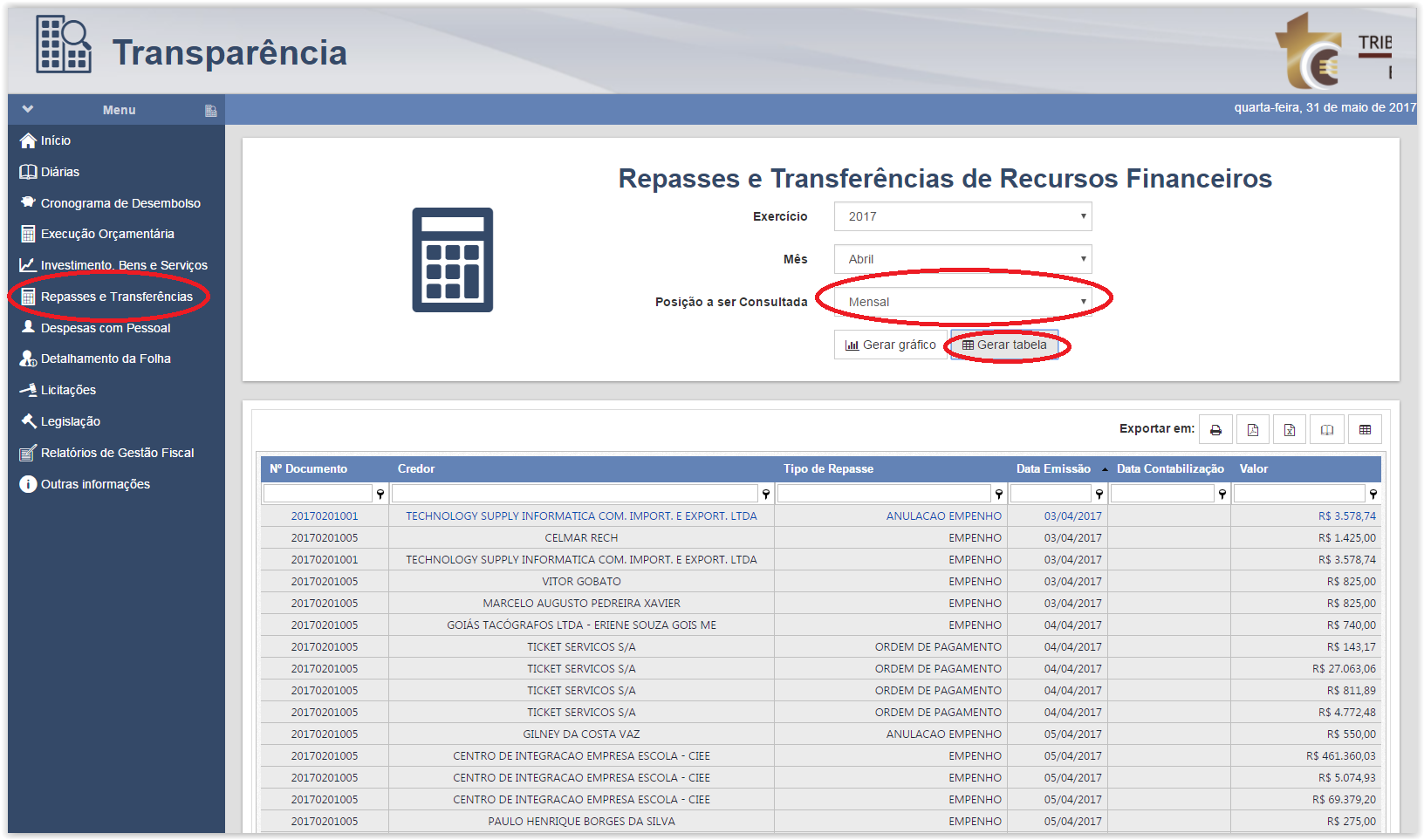Click the document icon in Menu header
The image size is (1424, 840).
tap(210, 111)
